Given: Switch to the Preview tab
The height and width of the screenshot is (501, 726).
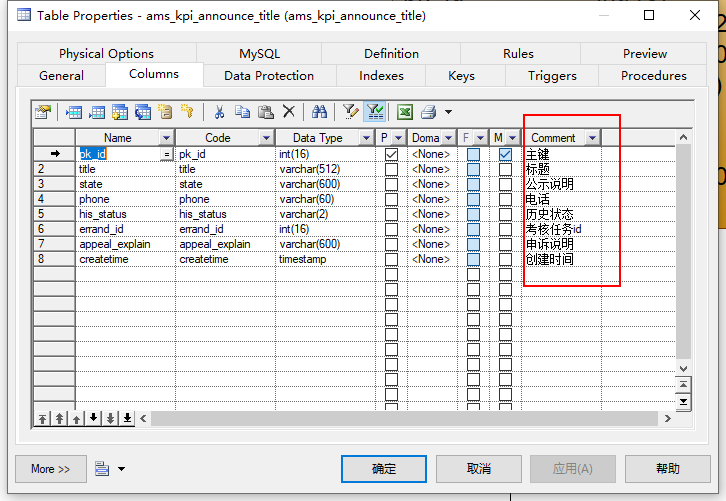Looking at the screenshot, I should point(645,54).
